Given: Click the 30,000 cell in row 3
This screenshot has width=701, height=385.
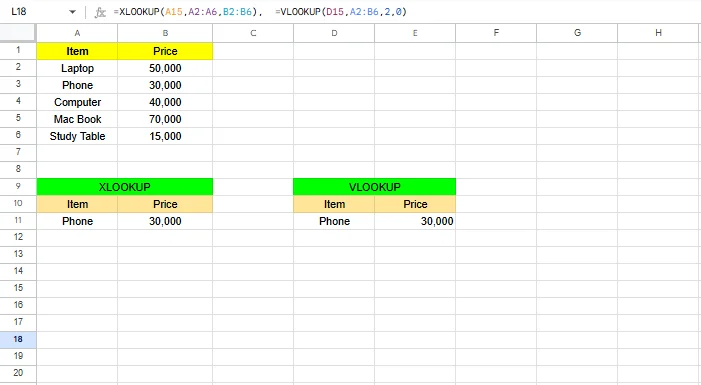Looking at the screenshot, I should coord(165,85).
